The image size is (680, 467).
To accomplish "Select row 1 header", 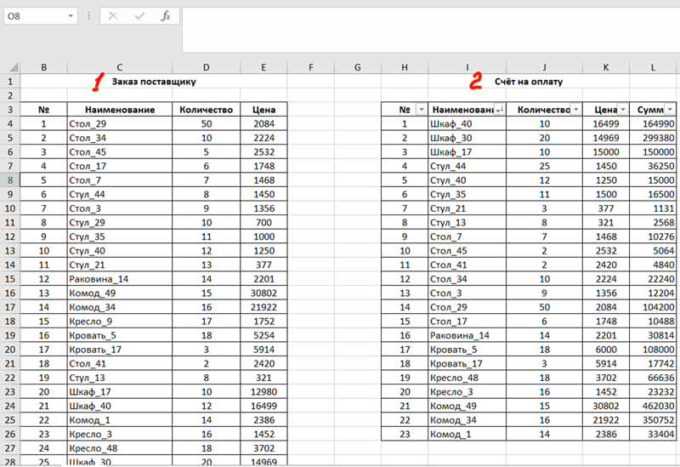I will 10,82.
